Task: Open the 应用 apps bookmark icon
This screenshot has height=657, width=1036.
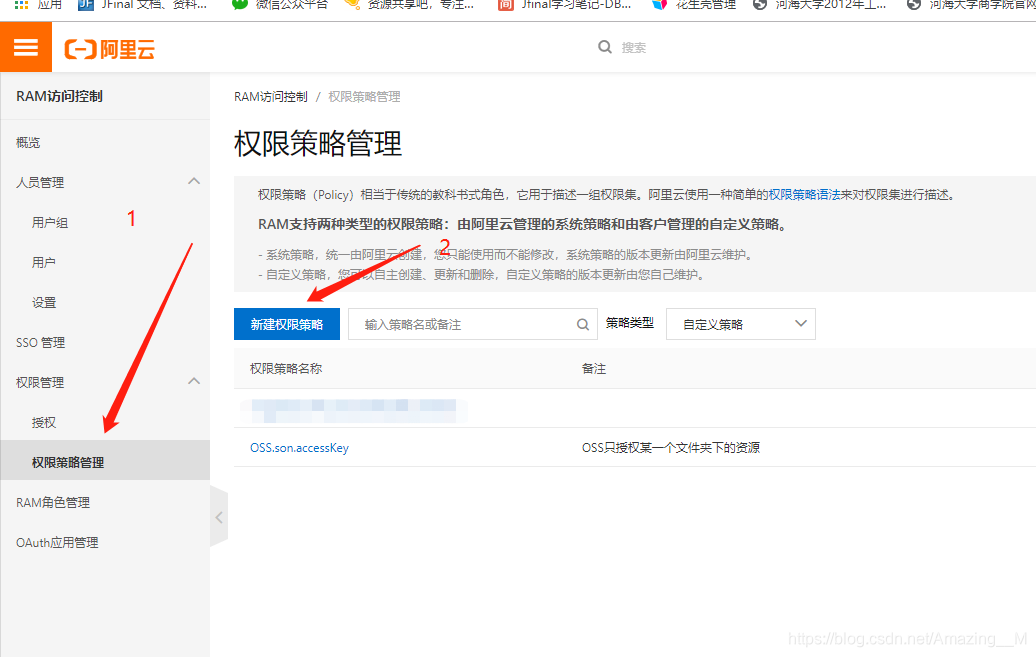Action: click(21, 5)
